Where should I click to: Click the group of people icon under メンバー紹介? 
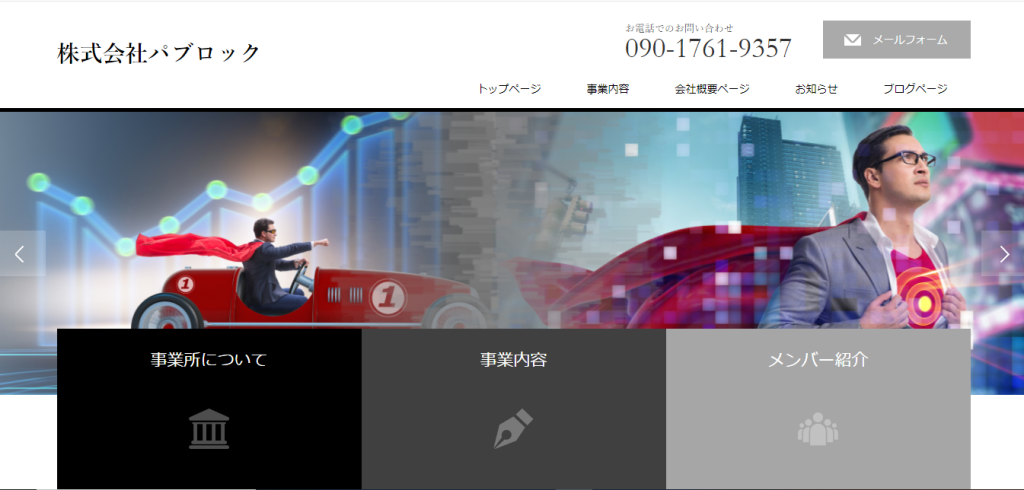point(817,429)
